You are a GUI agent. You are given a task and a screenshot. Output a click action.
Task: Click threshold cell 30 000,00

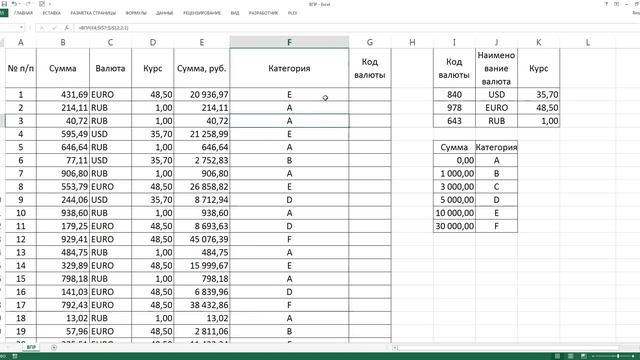click(x=454, y=226)
